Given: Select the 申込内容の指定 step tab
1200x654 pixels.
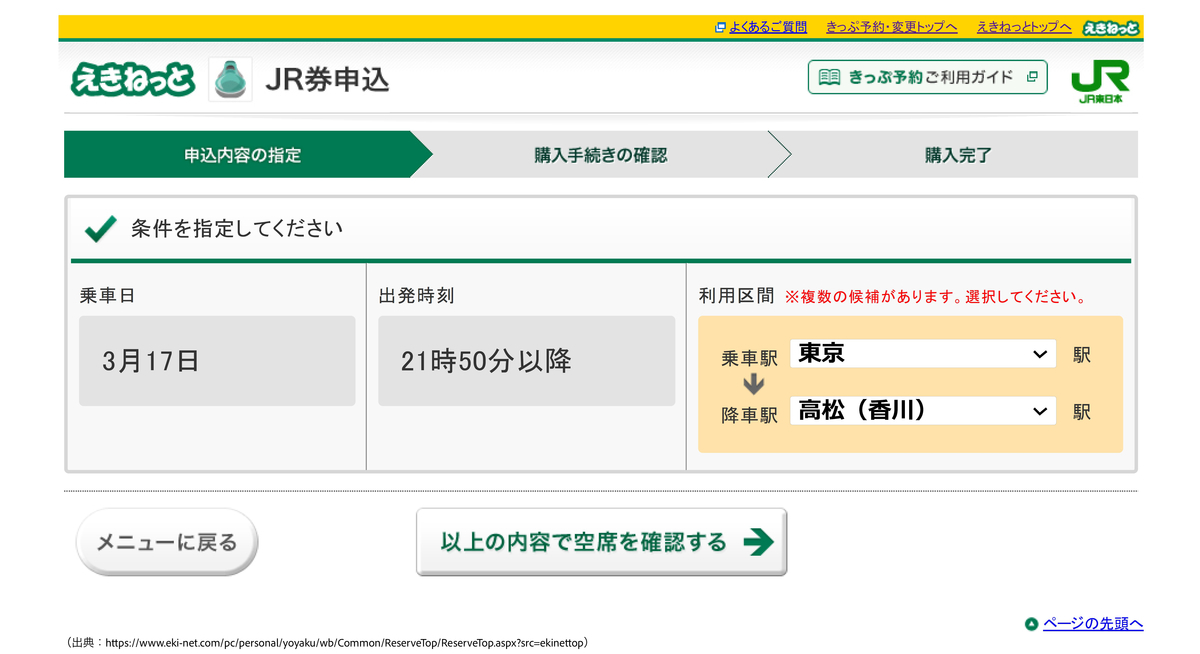Looking at the screenshot, I should click(x=242, y=155).
